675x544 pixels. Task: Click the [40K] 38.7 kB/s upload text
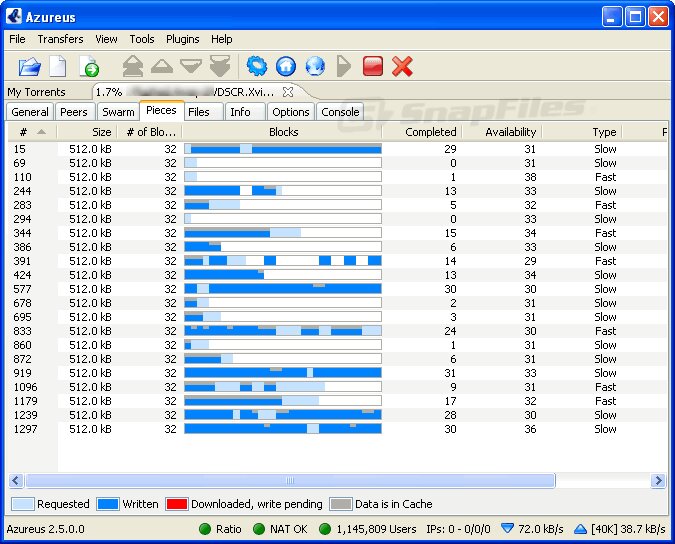[x=628, y=529]
